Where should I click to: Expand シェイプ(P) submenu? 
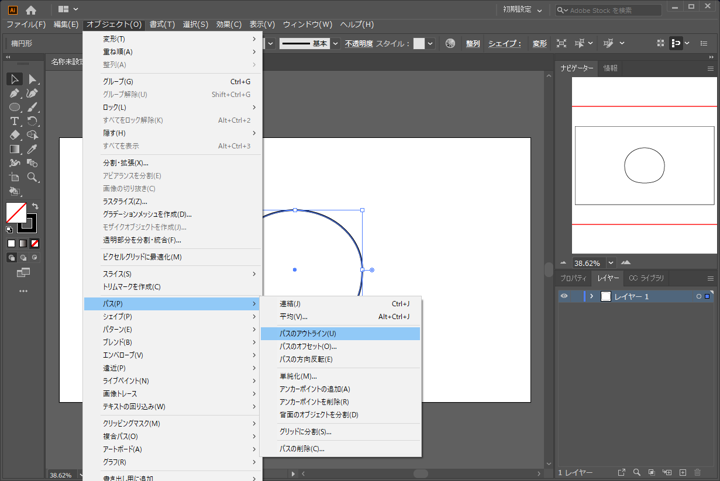point(172,317)
